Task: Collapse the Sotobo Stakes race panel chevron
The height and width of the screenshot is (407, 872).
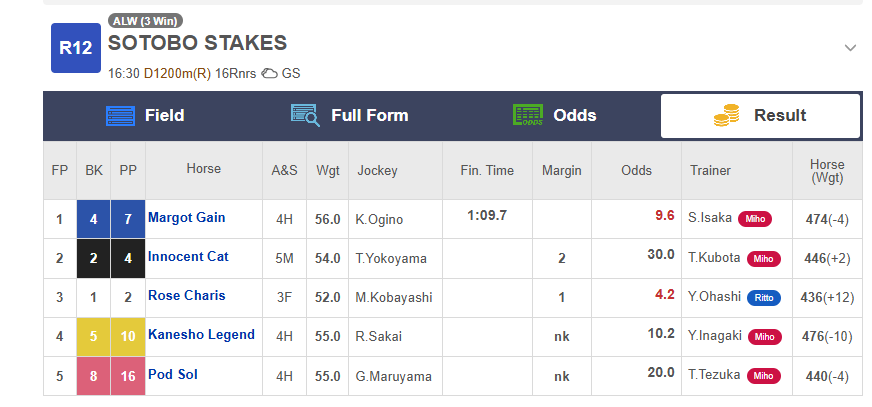Action: coord(850,48)
